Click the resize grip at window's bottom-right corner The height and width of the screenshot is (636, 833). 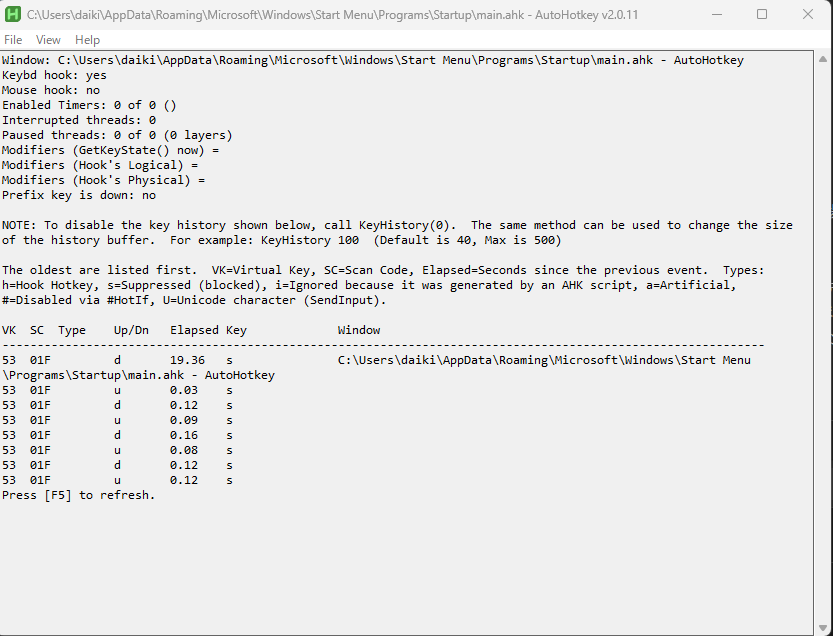point(826,629)
